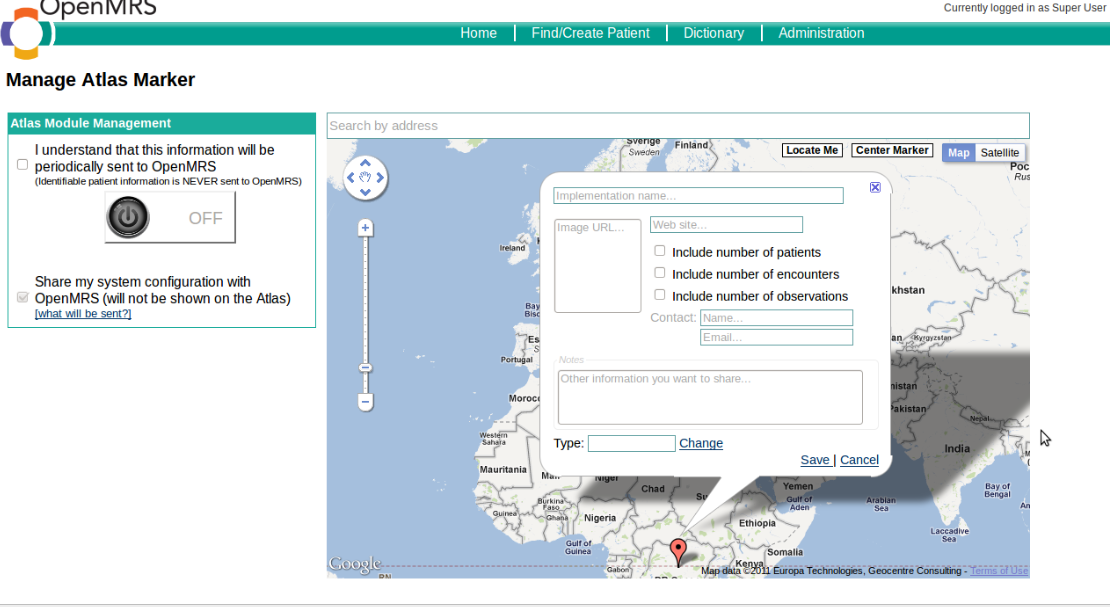This screenshot has width=1110, height=607.
Task: Enable Include number of patients
Action: coord(660,250)
